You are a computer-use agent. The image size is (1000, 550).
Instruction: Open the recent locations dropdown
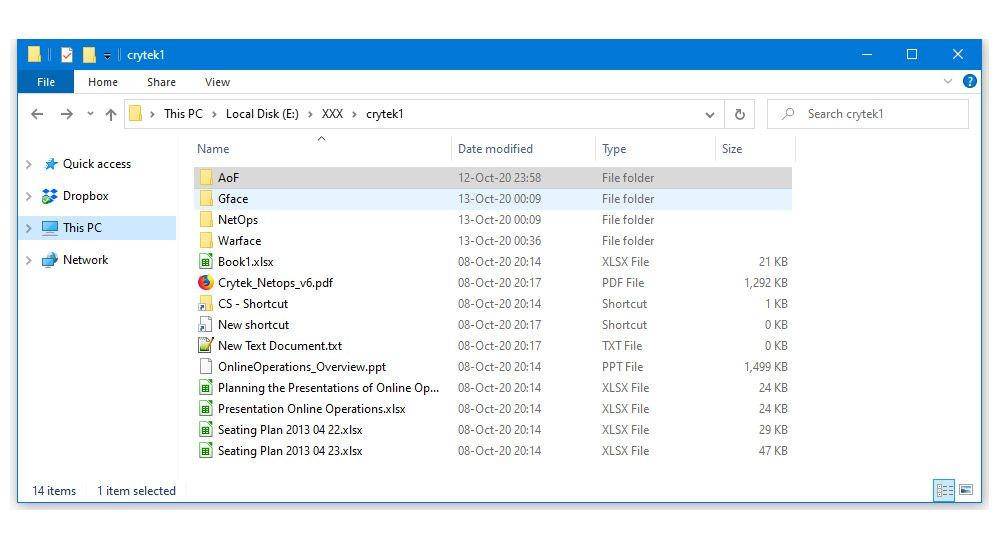[x=90, y=114]
